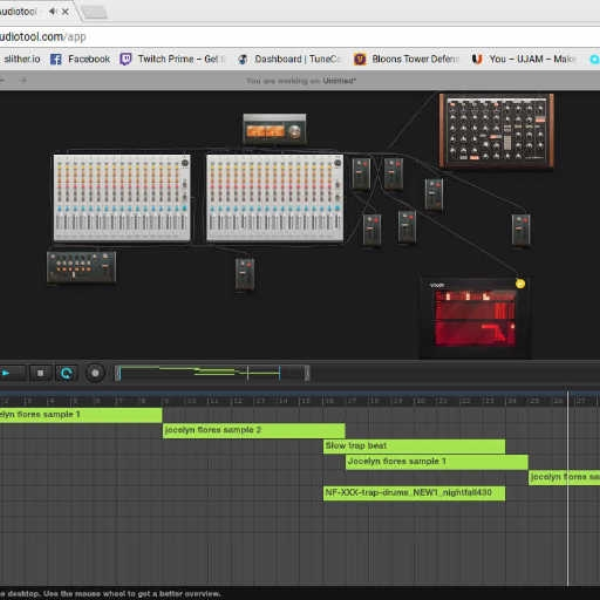Click the round knob at top-right of left mixer

185,163
